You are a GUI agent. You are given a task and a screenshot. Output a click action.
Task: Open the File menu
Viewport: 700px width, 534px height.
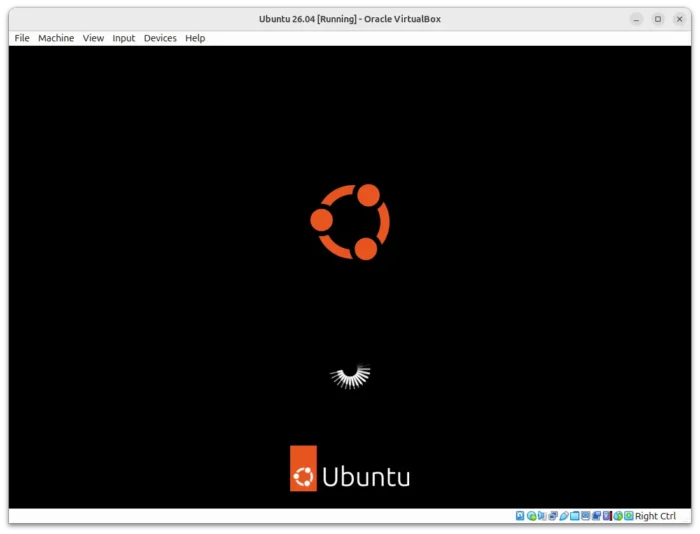click(x=21, y=38)
